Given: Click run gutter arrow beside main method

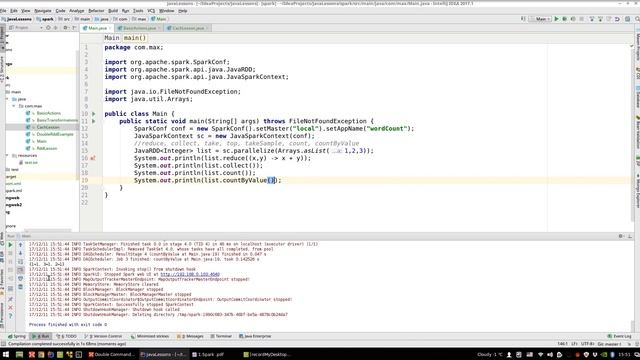Looking at the screenshot, I should [93, 121].
